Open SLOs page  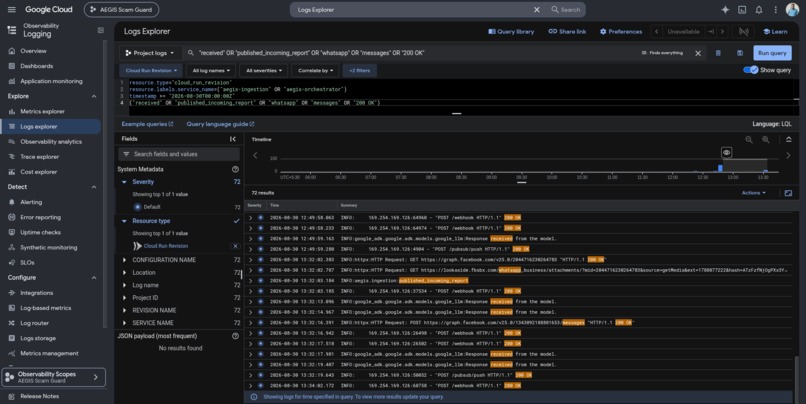pos(27,263)
